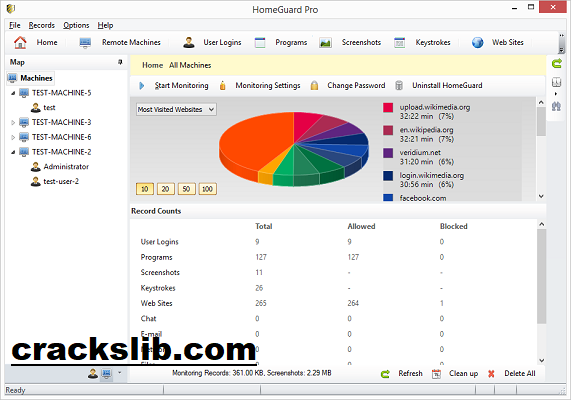Open the Keystrokes records icon
The image size is (571, 400).
(x=399, y=43)
